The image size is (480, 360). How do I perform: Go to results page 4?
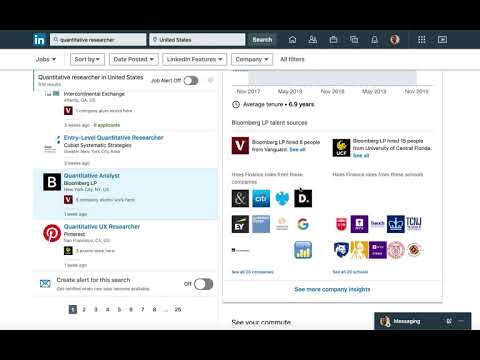click(x=107, y=310)
